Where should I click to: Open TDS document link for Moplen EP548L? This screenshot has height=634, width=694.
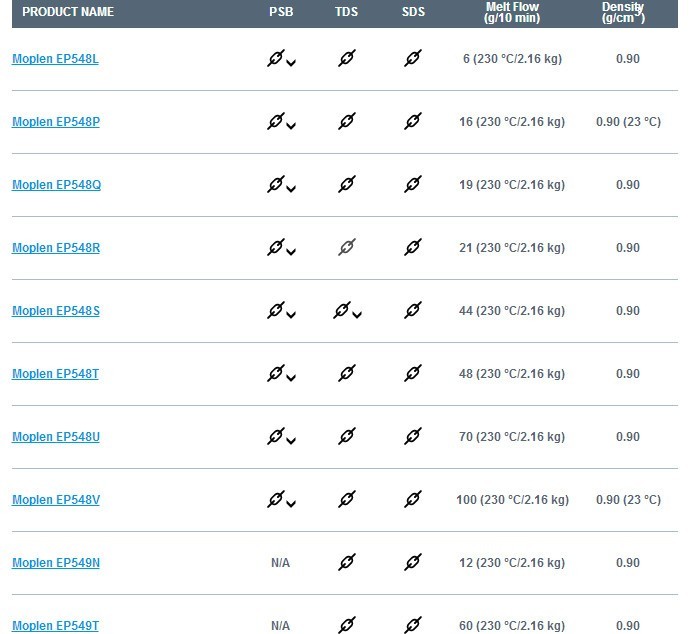pyautogui.click(x=347, y=58)
